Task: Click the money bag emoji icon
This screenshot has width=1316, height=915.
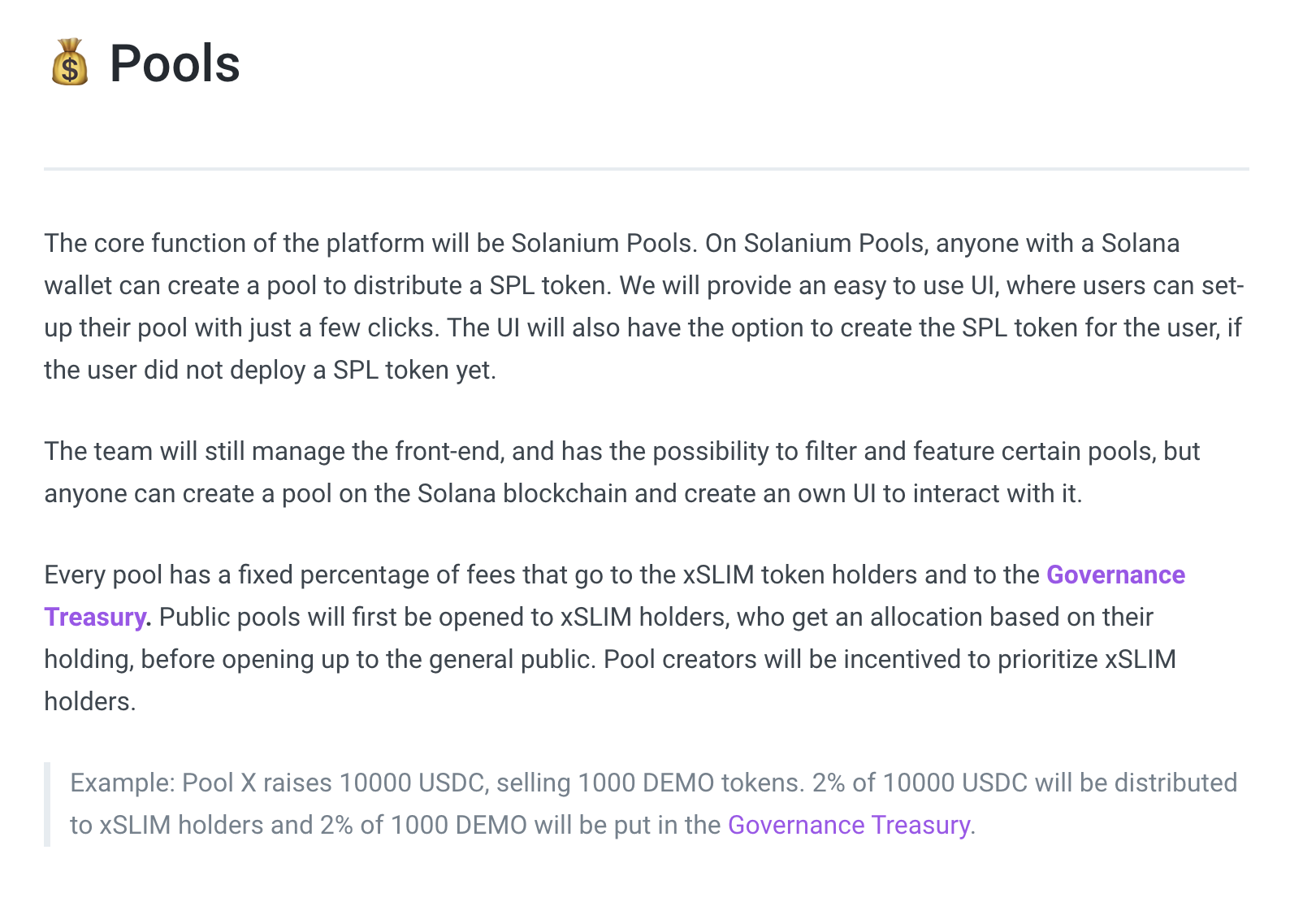Action: pos(70,63)
